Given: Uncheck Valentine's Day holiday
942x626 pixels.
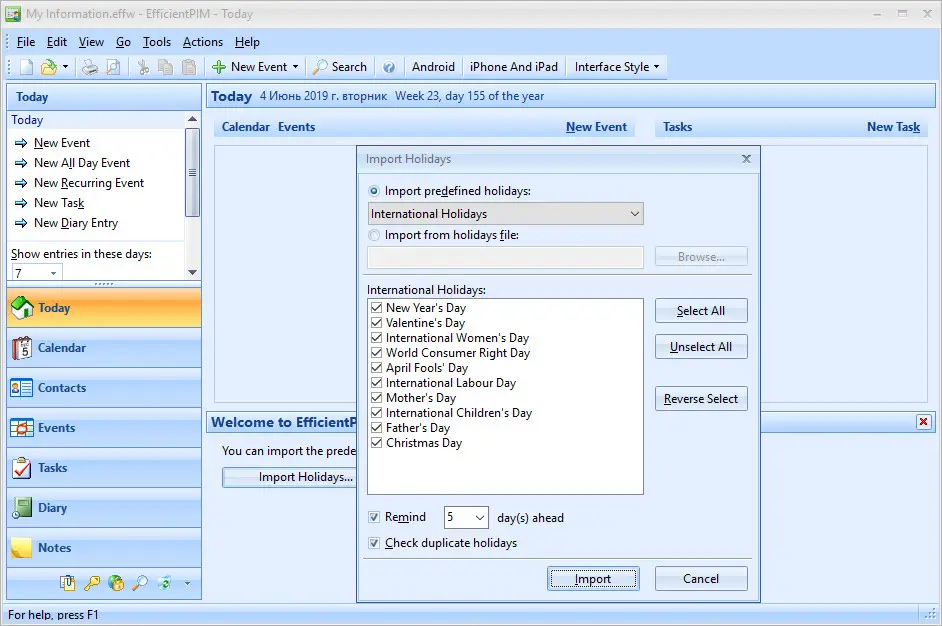Looking at the screenshot, I should tap(377, 323).
